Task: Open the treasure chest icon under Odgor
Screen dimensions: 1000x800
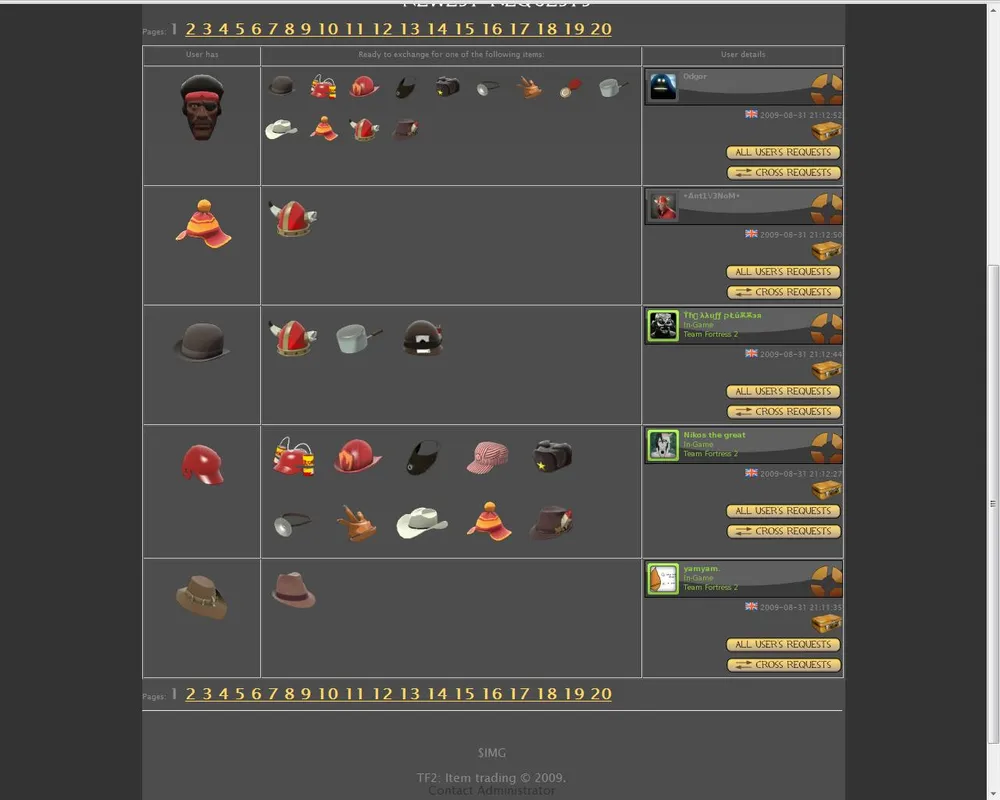Action: [x=827, y=132]
